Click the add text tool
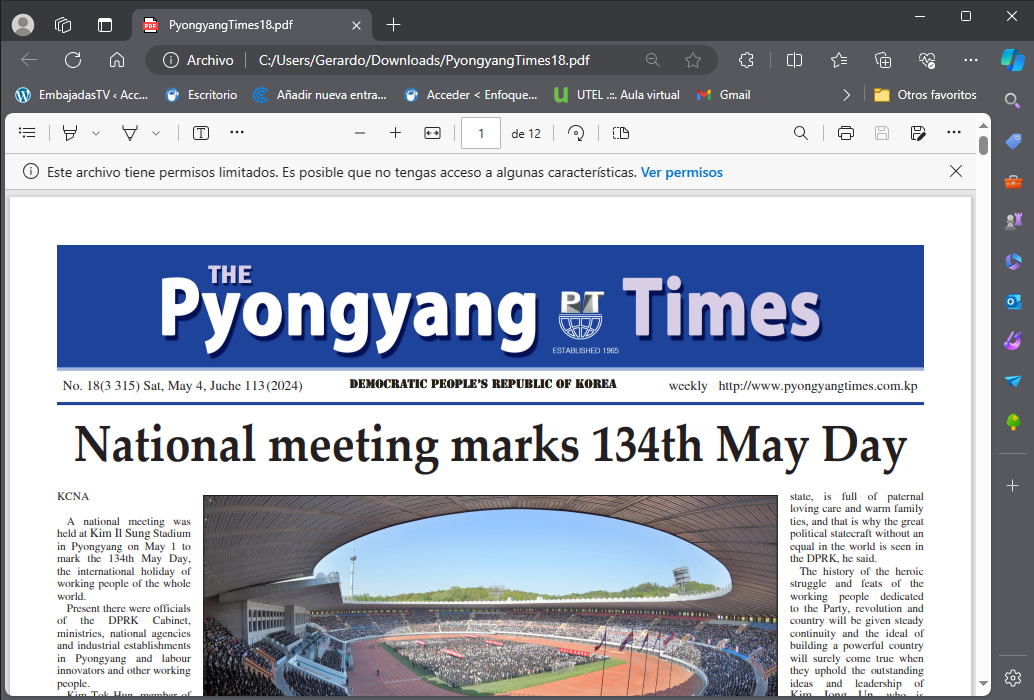This screenshot has width=1034, height=700. pyautogui.click(x=201, y=132)
